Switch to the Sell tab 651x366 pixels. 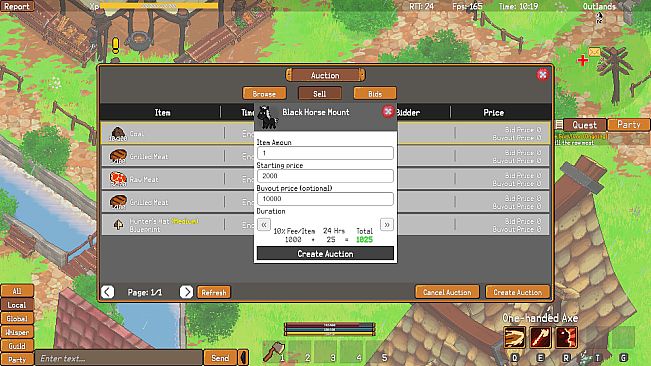[320, 93]
